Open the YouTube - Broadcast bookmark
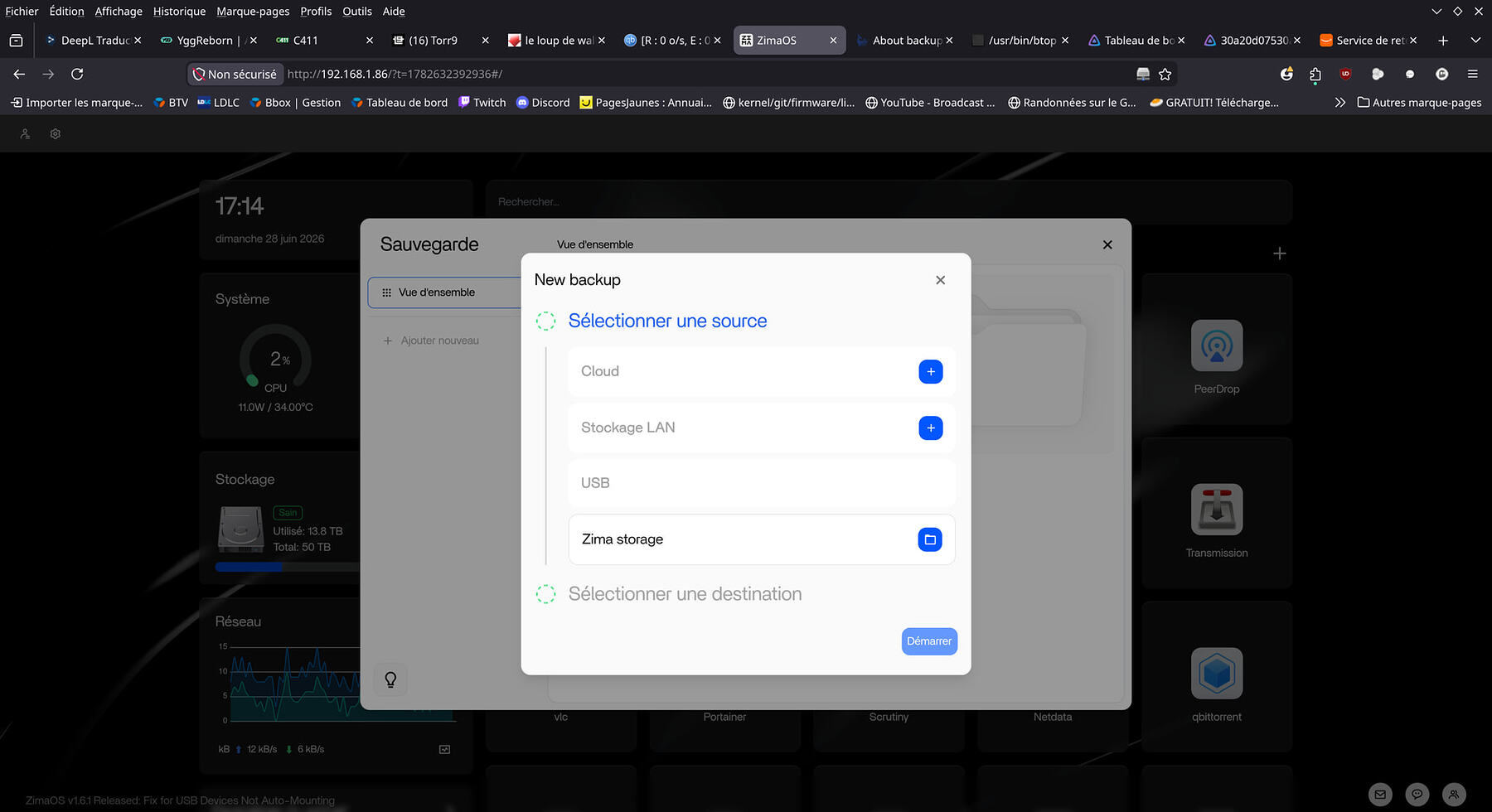This screenshot has width=1492, height=812. point(930,103)
